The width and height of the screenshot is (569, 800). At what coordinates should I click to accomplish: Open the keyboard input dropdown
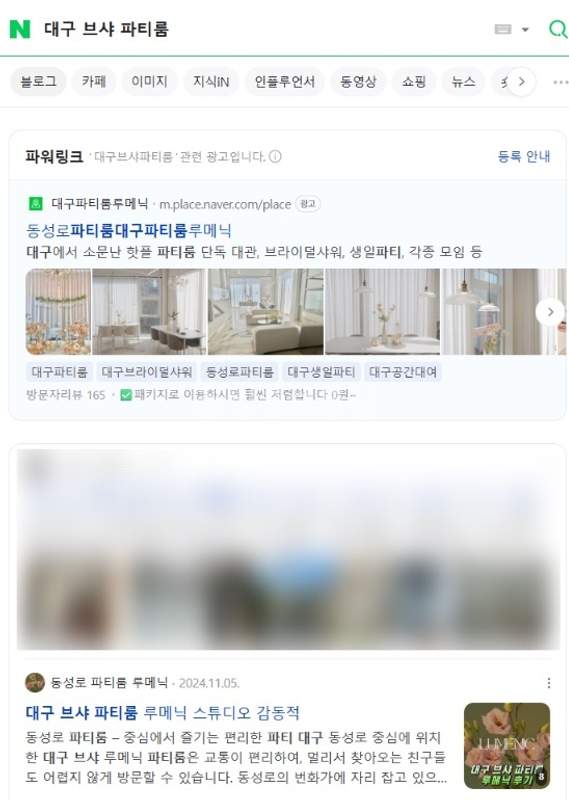coord(511,29)
